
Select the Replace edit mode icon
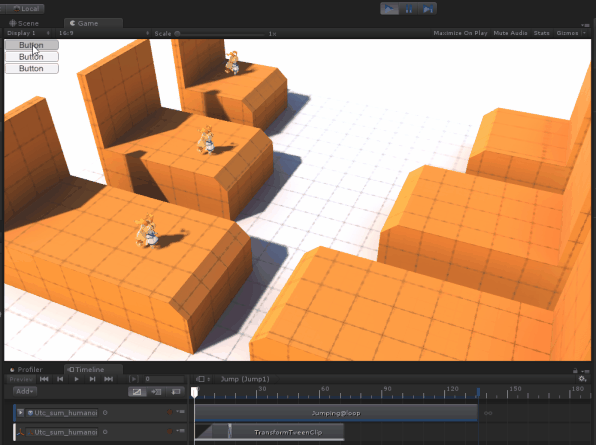coord(175,392)
